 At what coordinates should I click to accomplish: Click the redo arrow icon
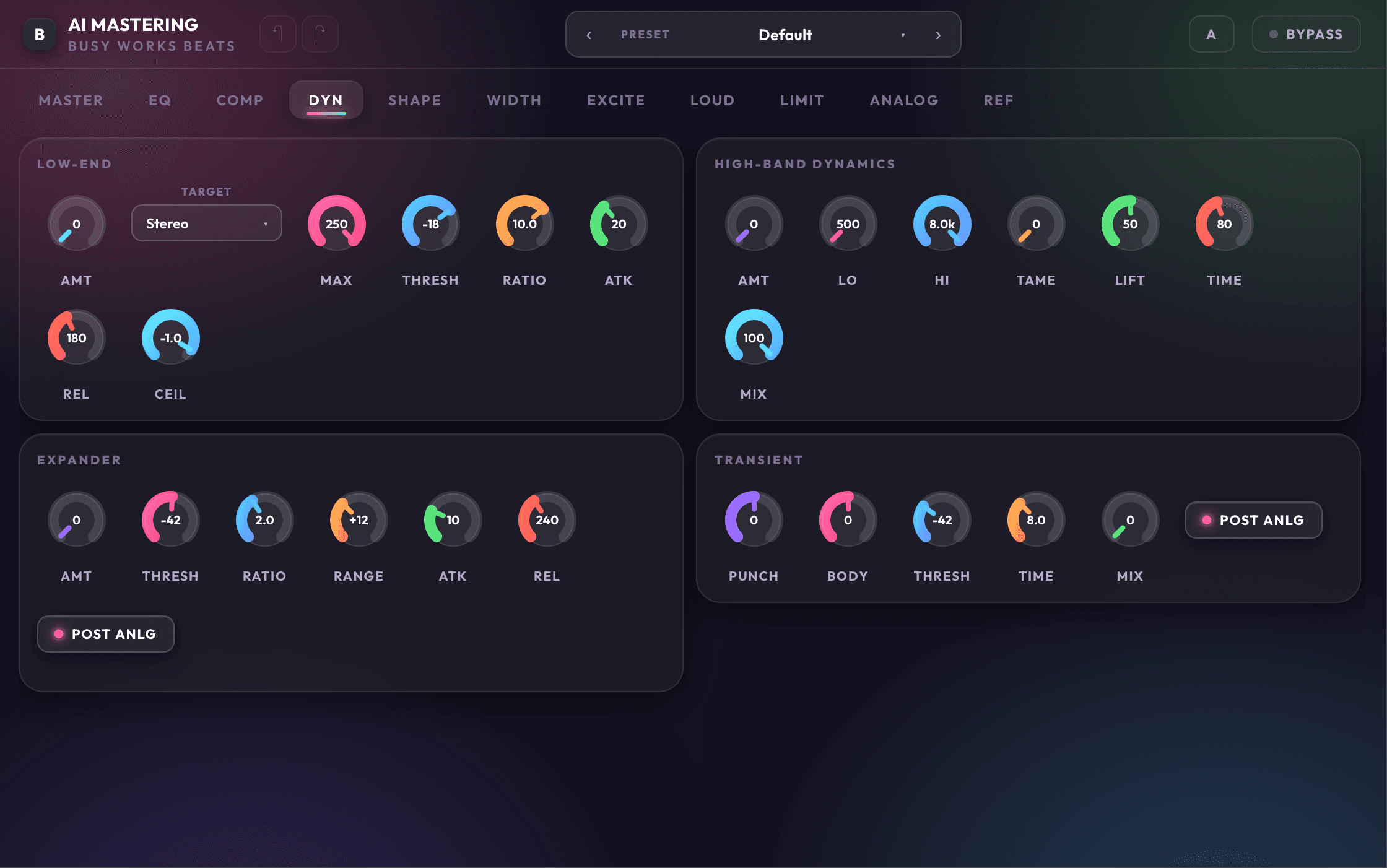click(x=320, y=34)
